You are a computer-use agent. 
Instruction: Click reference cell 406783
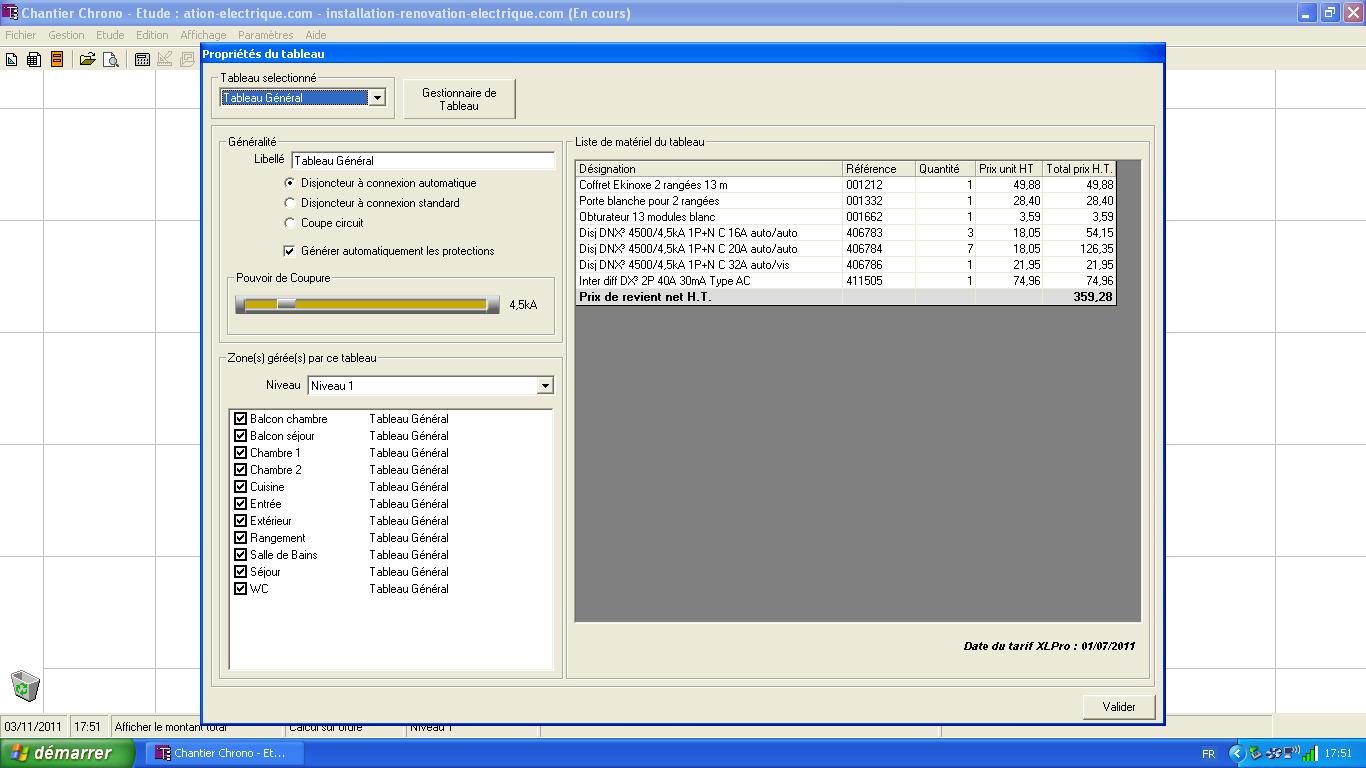[x=879, y=233]
